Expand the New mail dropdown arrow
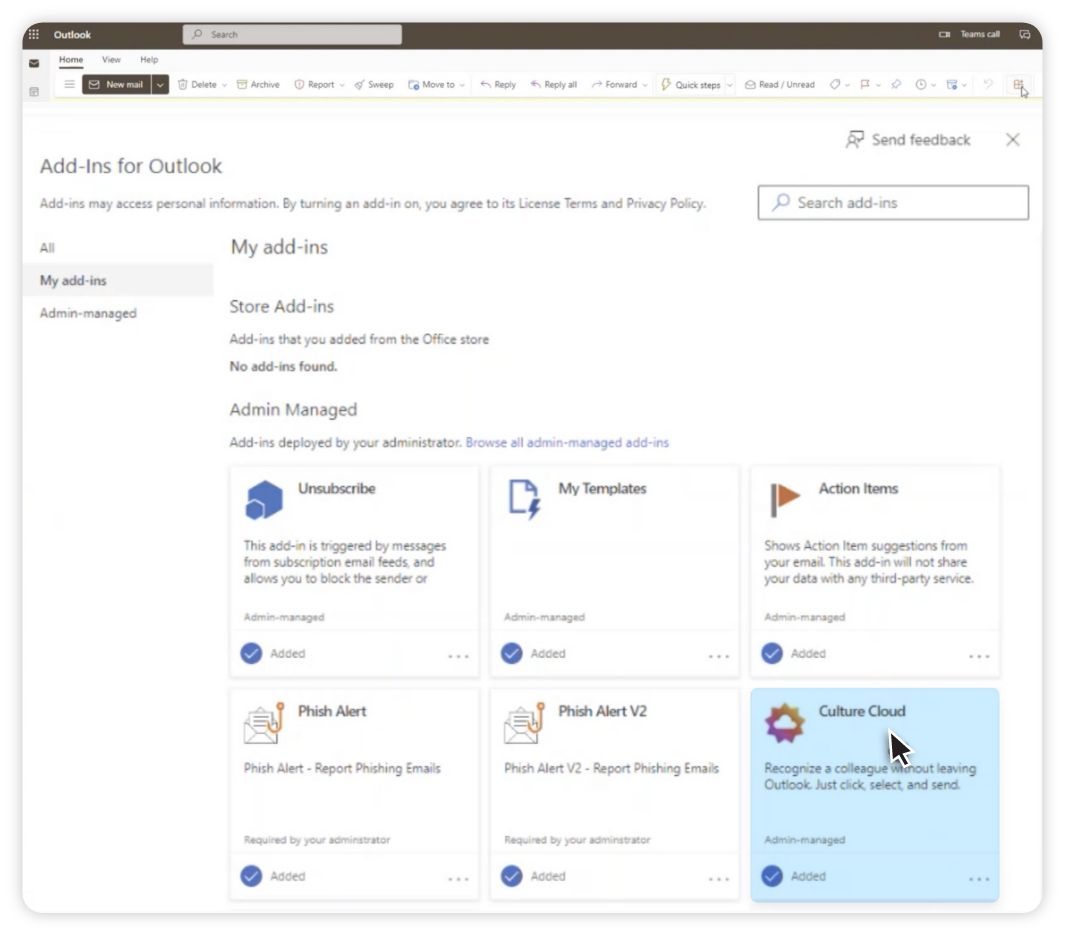This screenshot has width=1065, height=936. click(x=160, y=84)
